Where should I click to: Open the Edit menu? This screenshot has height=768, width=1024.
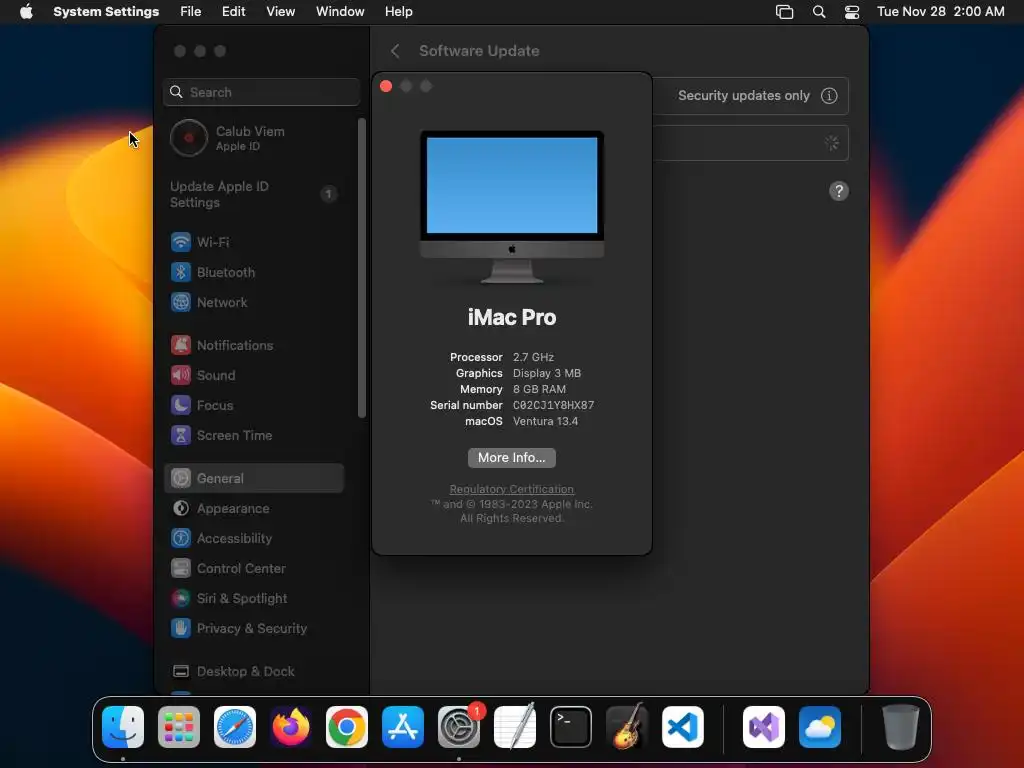click(x=234, y=12)
